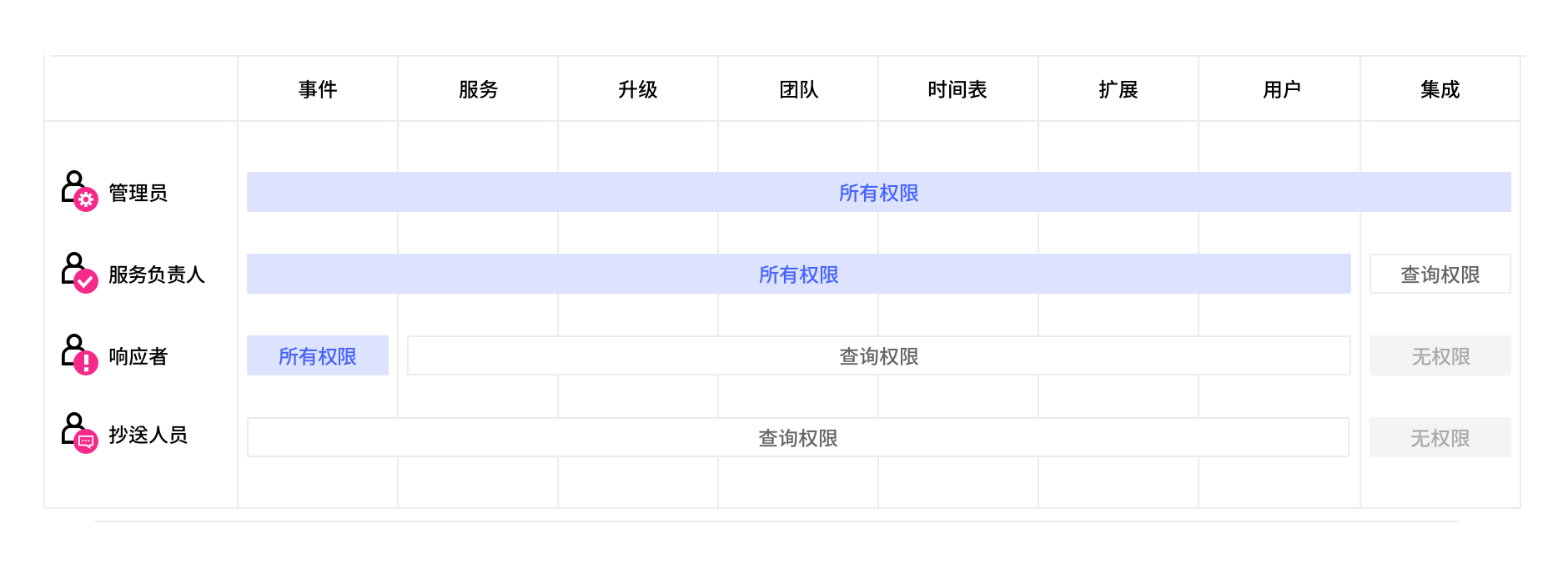
Task: Select the 用户 column header
Action: pyautogui.click(x=1281, y=89)
